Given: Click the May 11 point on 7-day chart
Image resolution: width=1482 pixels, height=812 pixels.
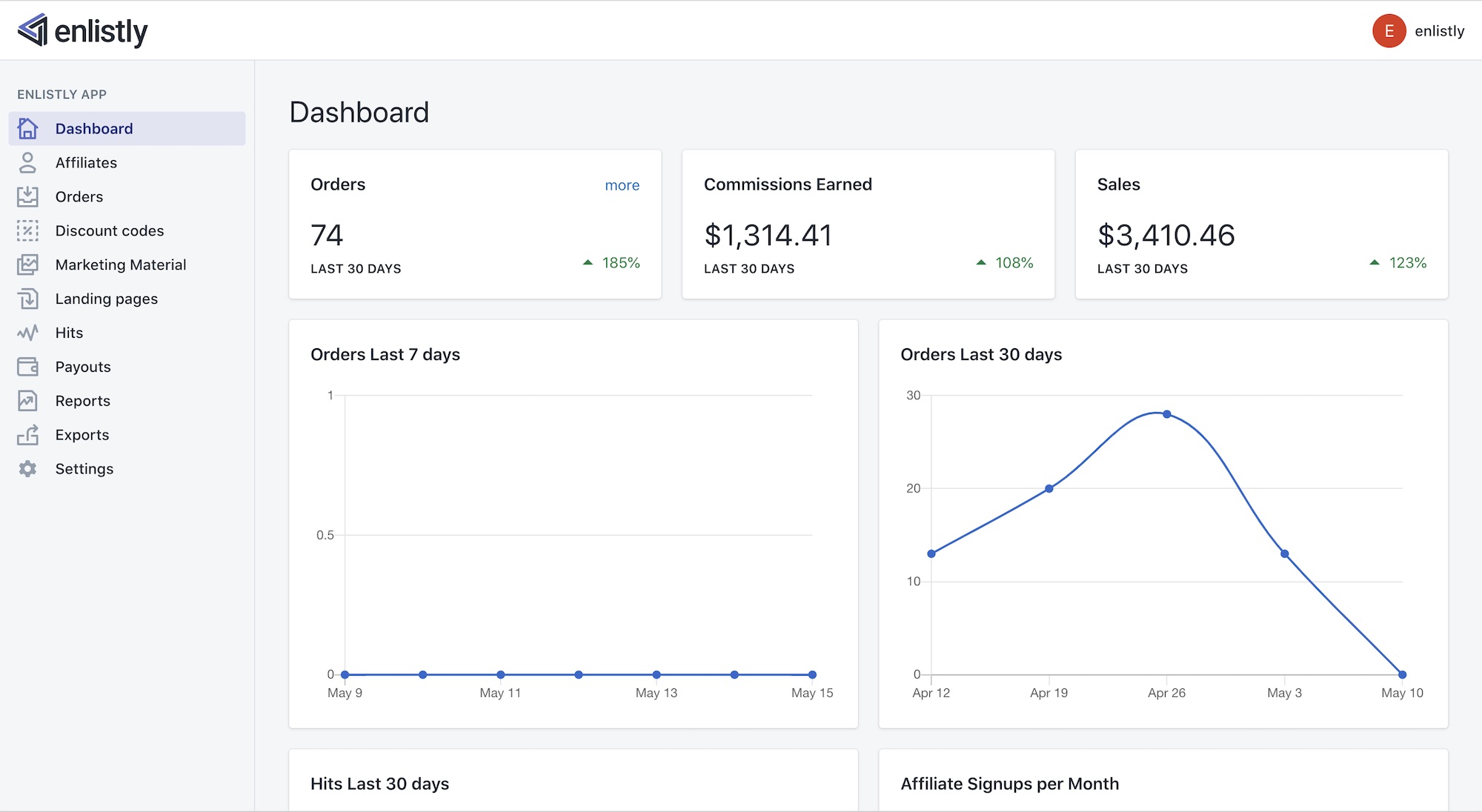Looking at the screenshot, I should tap(501, 674).
